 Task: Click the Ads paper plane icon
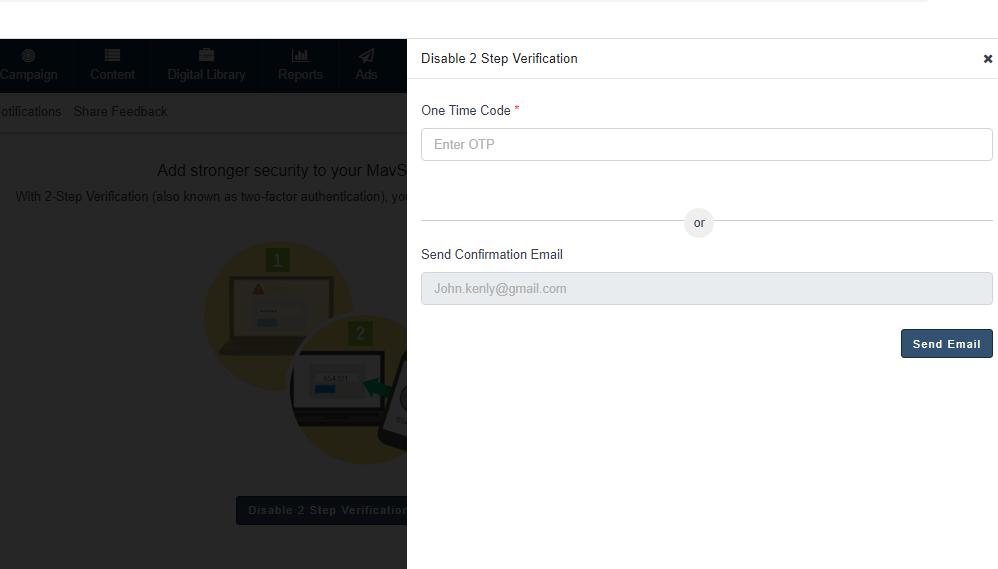(367, 56)
